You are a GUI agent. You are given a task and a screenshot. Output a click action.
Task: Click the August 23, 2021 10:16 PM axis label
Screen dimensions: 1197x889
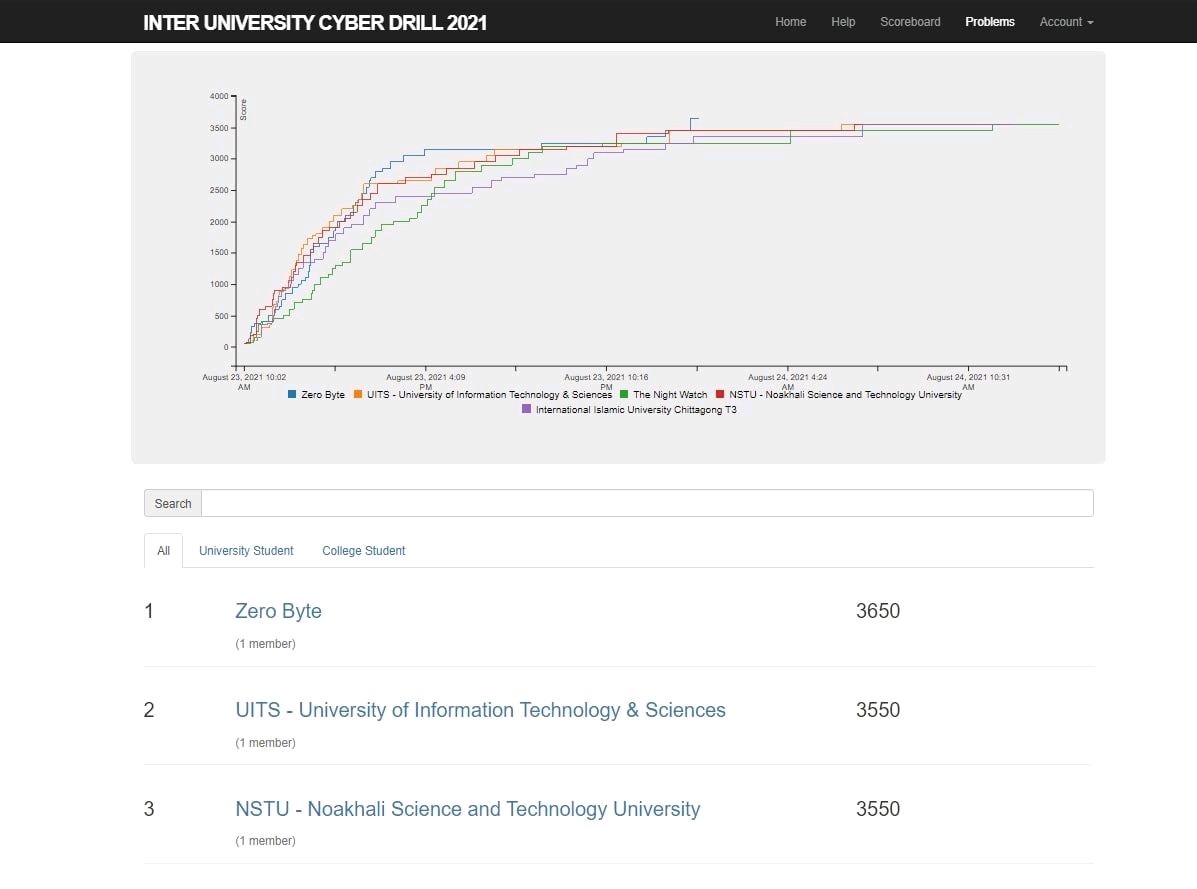click(x=606, y=382)
